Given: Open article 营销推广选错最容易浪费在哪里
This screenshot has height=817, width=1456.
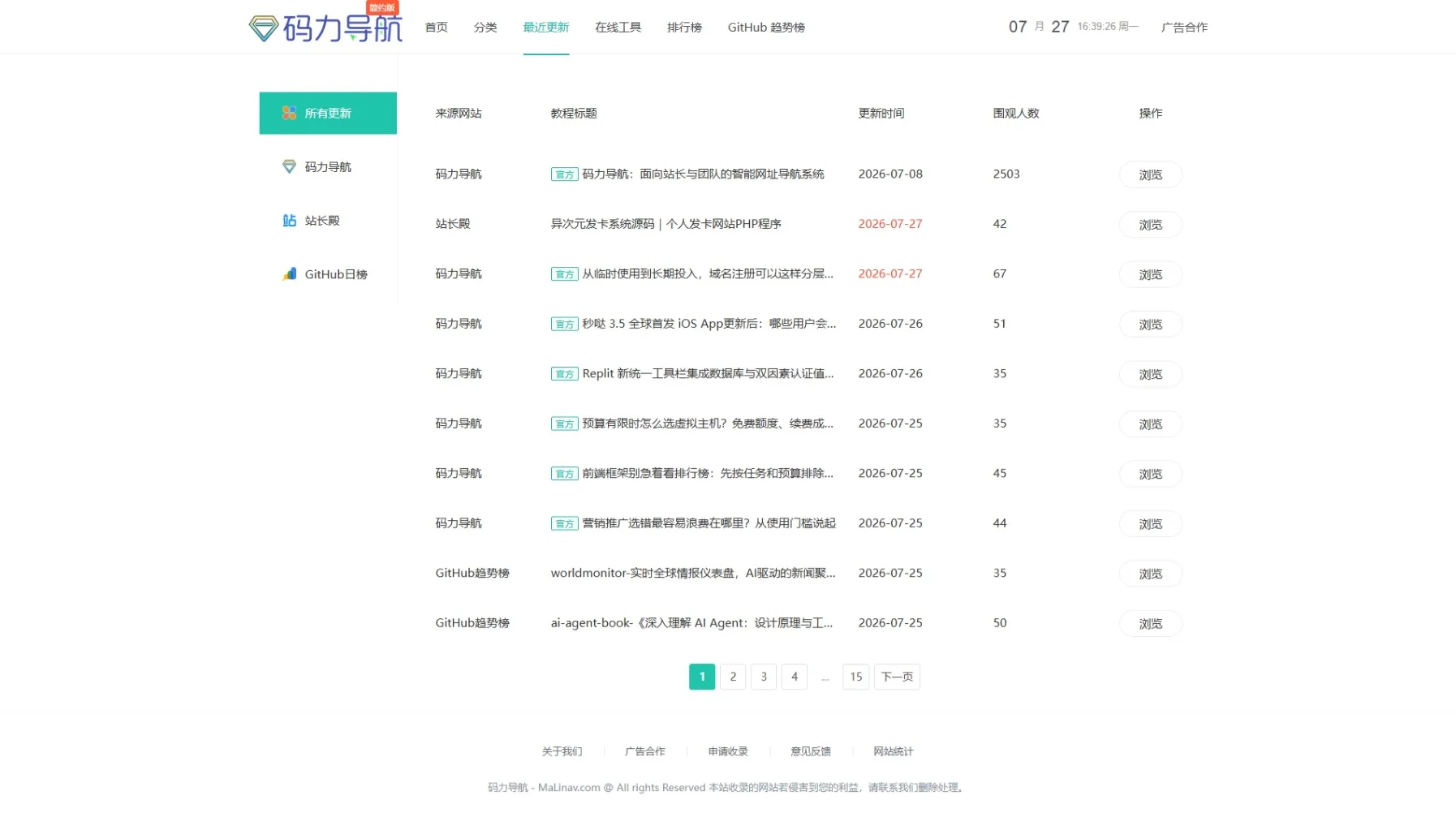Looking at the screenshot, I should [x=709, y=523].
